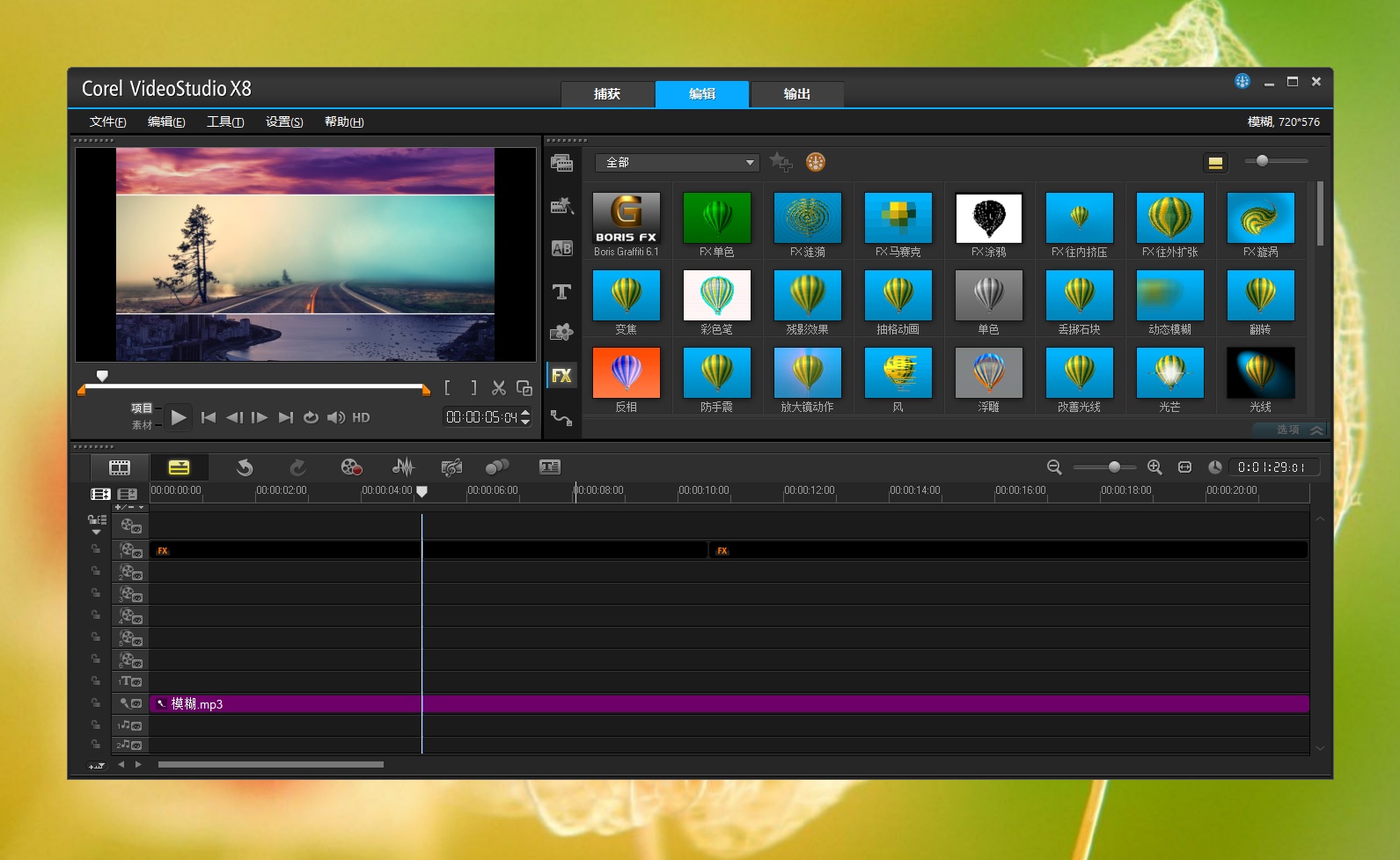Open the Track Motion tool

click(x=497, y=467)
